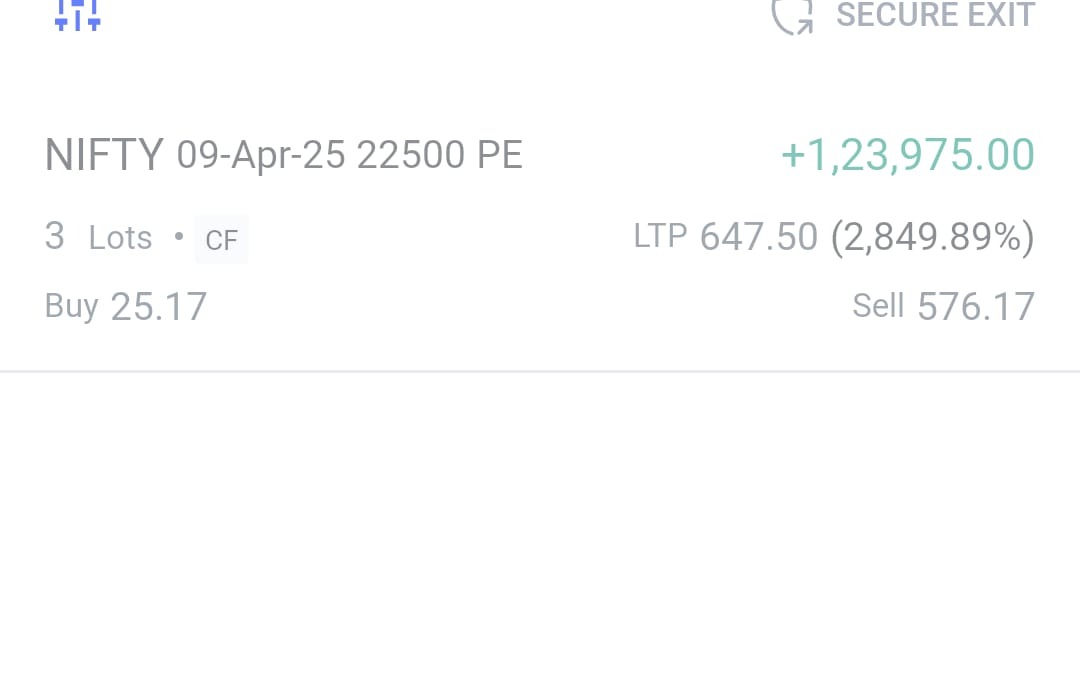Tap the 576.17 sell average price
The height and width of the screenshot is (678, 1080).
(x=976, y=306)
